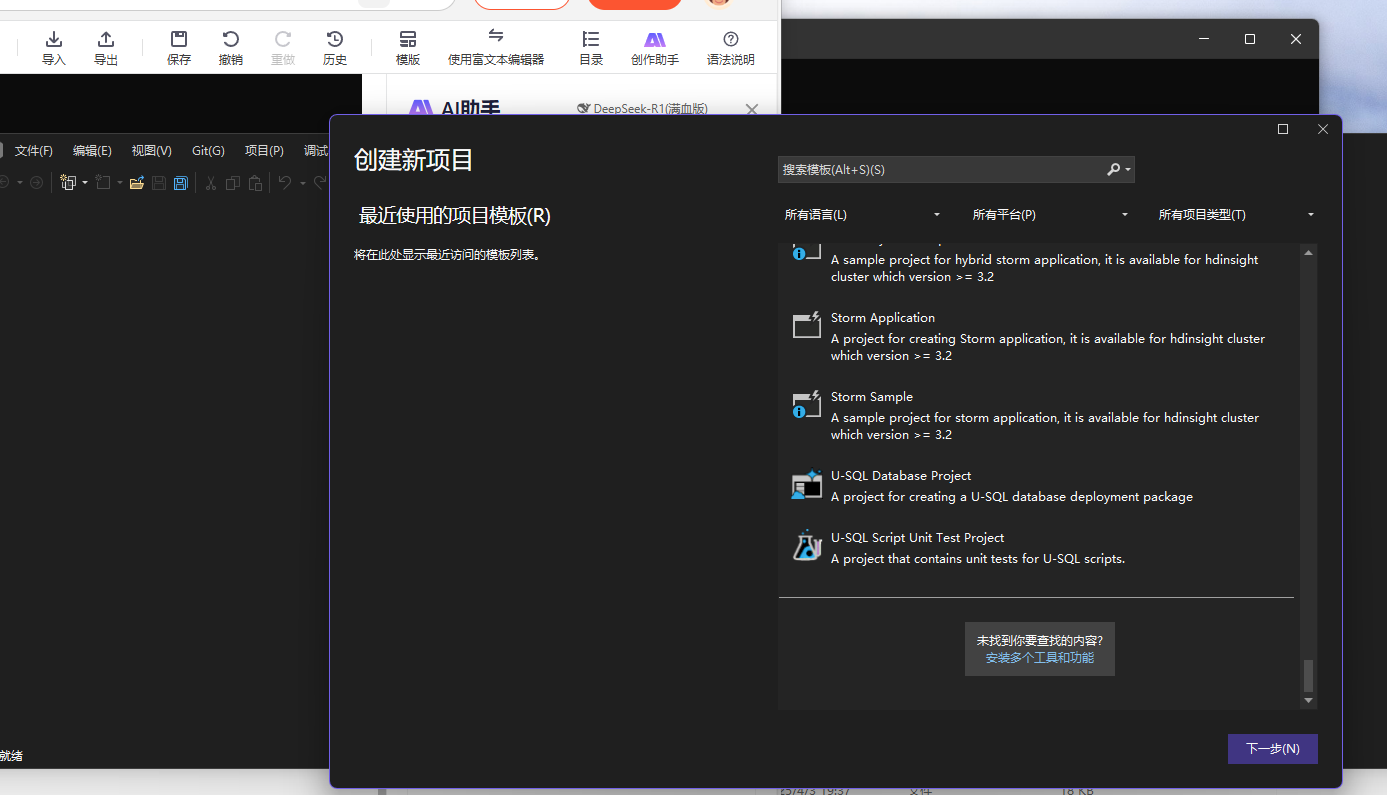Click the open file icon in Visual Studio
This screenshot has height=795, width=1387.
[x=136, y=182]
